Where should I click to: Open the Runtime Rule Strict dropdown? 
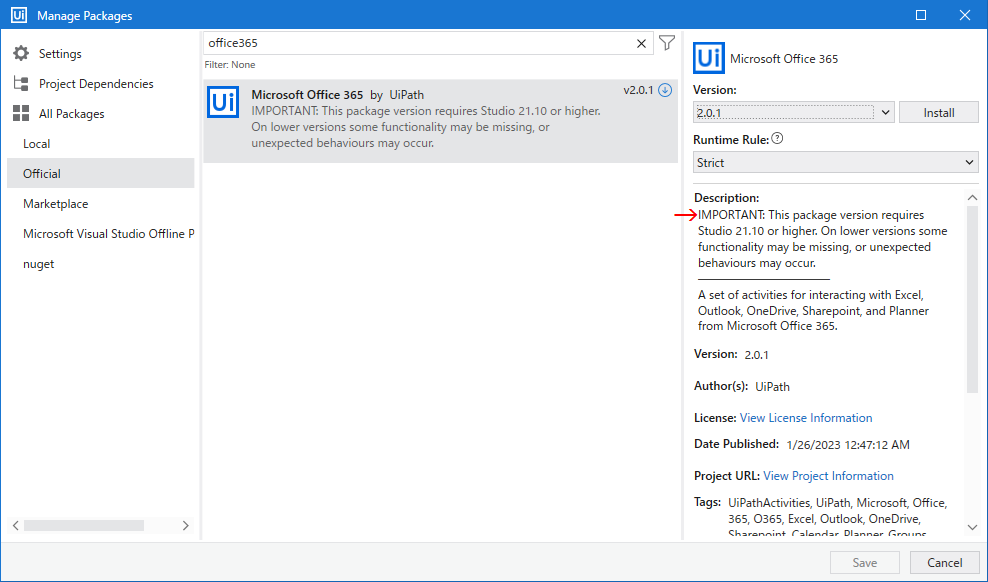click(836, 163)
